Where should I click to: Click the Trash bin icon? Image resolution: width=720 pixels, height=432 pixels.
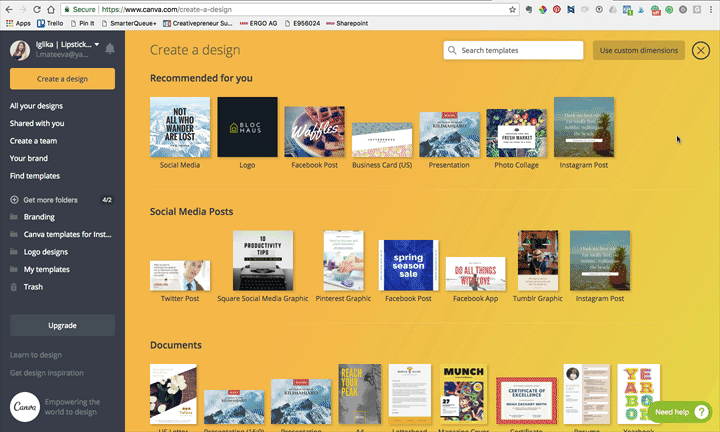tap(14, 287)
